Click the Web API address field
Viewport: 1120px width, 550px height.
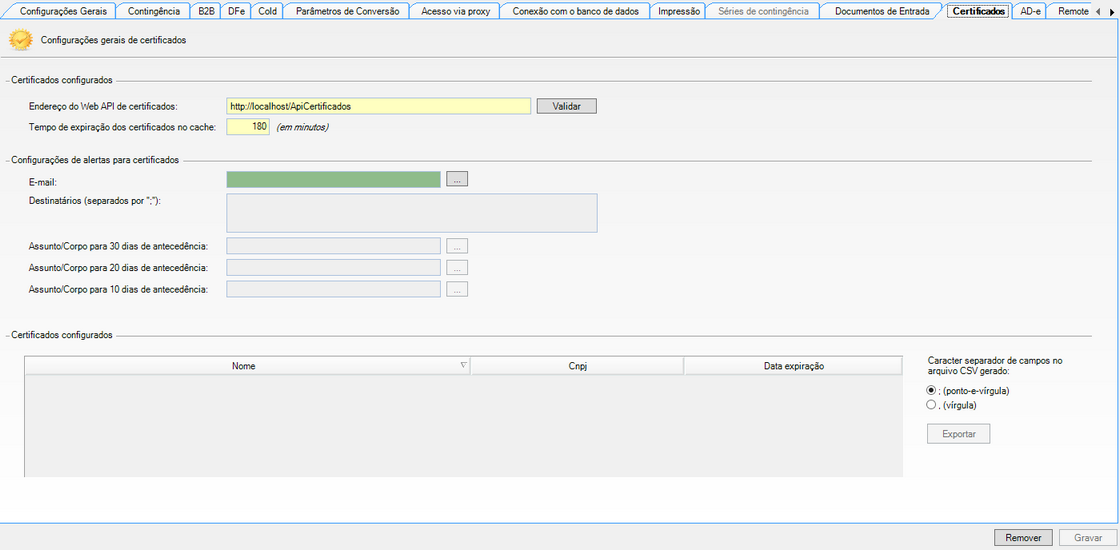pos(379,106)
